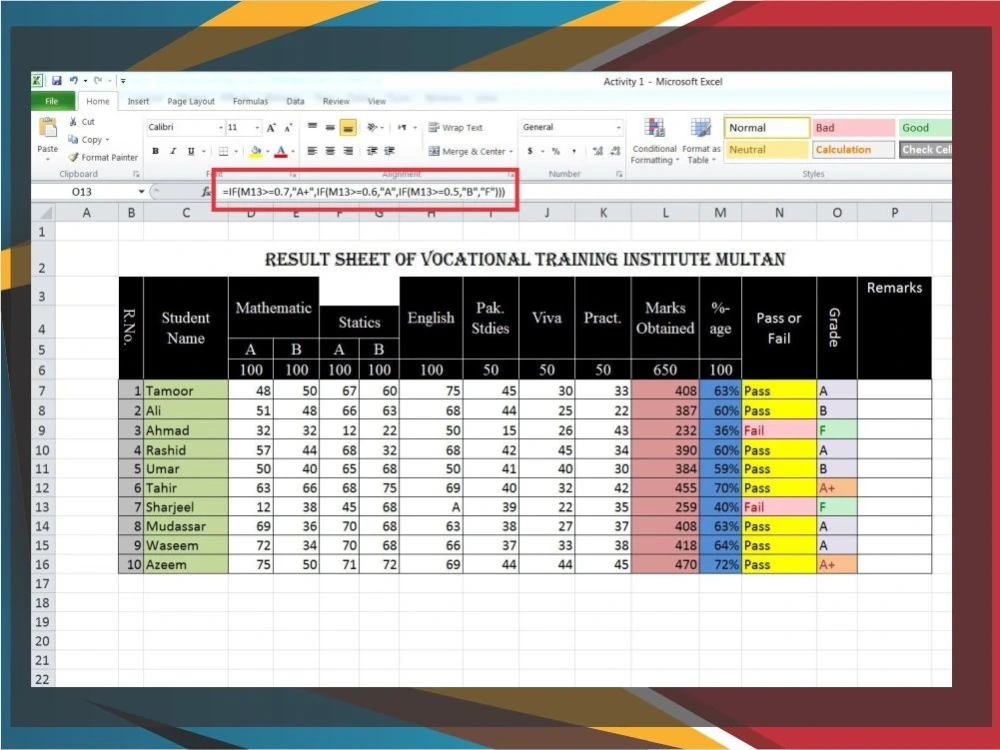The image size is (1000, 750).
Task: Select column M header
Action: coord(720,213)
